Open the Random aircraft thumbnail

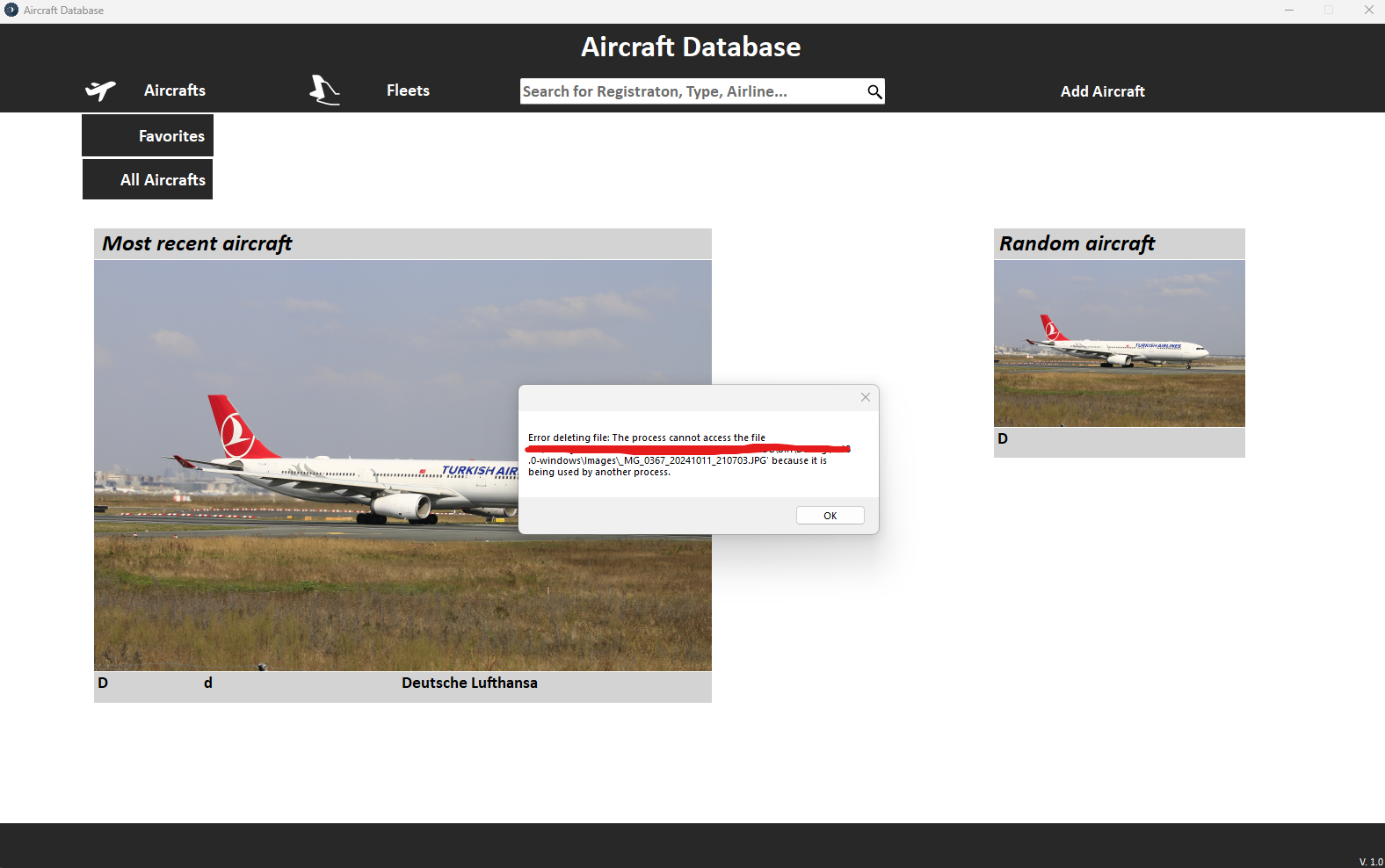click(1119, 344)
